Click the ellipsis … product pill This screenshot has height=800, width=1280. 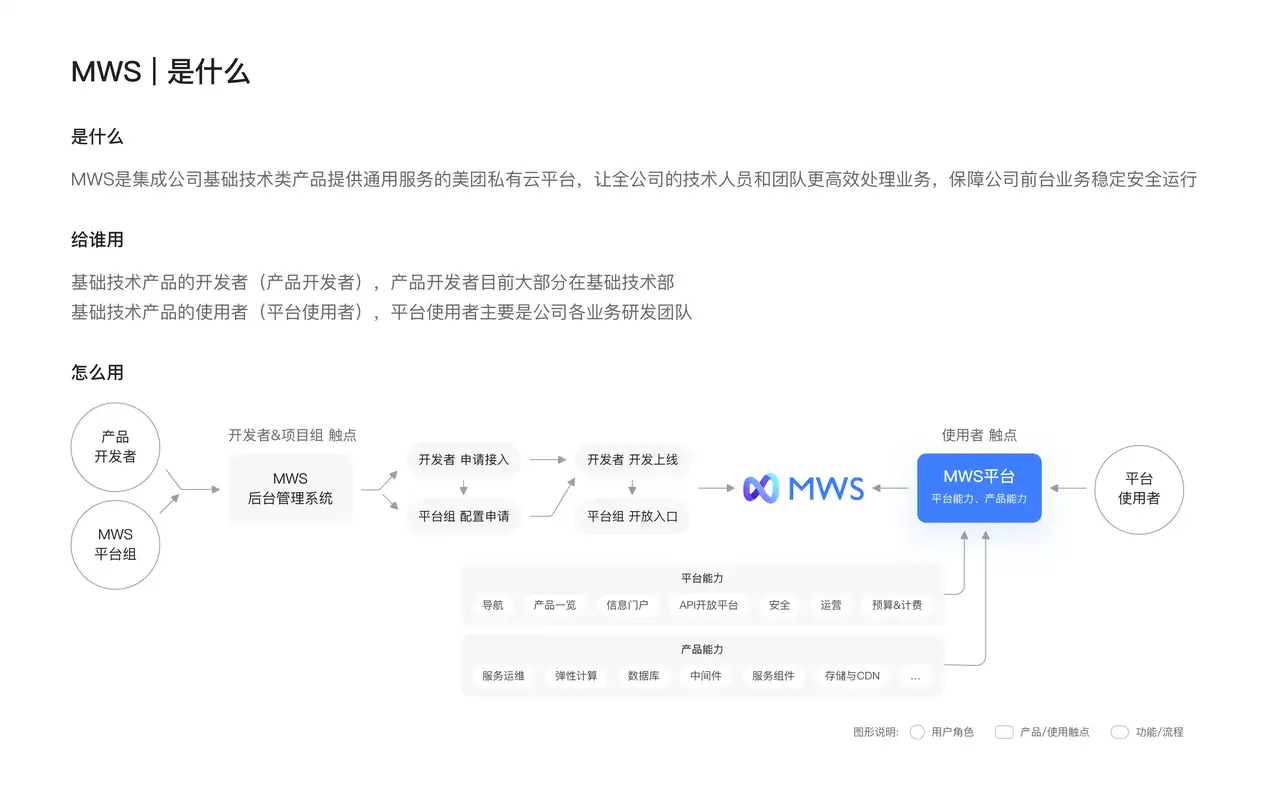(915, 676)
